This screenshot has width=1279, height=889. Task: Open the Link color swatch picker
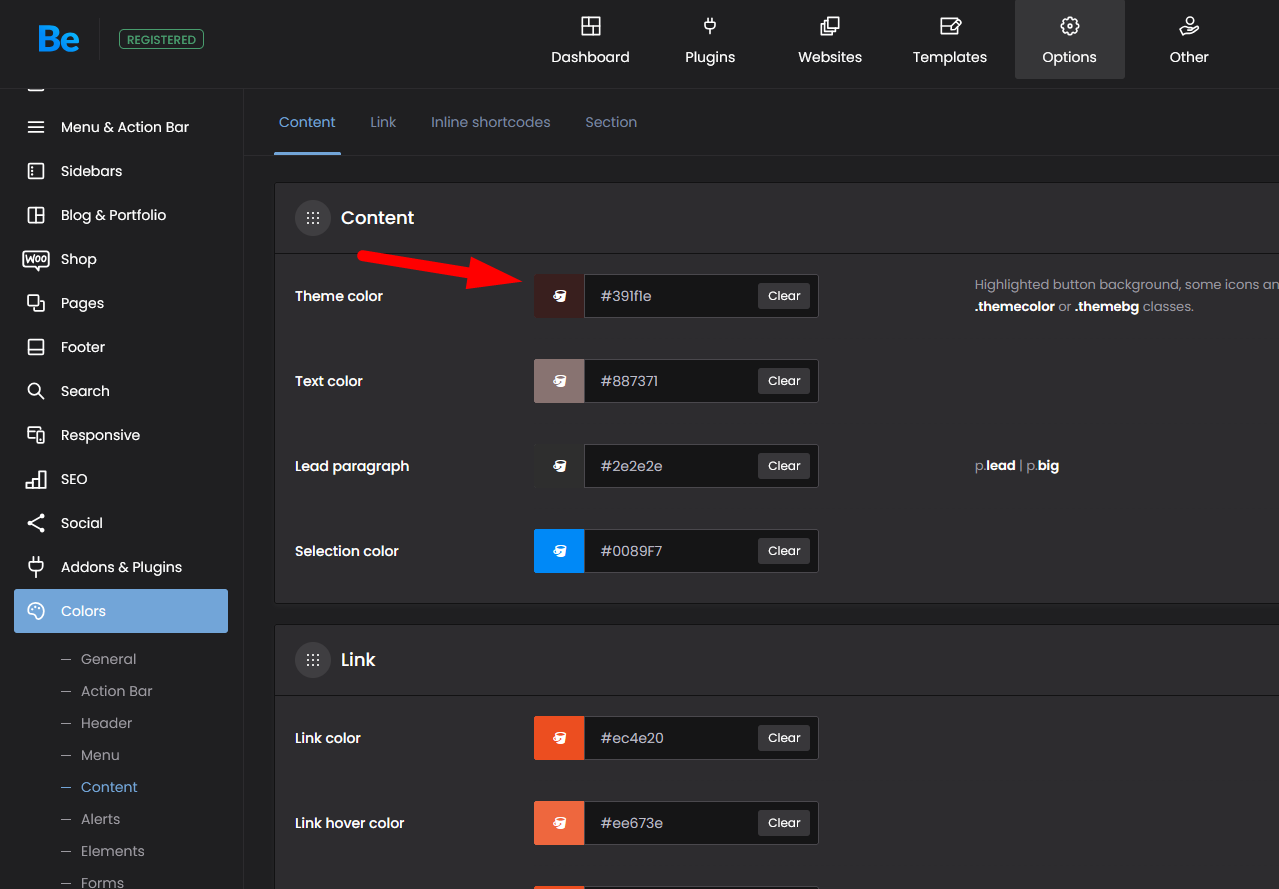(x=559, y=738)
